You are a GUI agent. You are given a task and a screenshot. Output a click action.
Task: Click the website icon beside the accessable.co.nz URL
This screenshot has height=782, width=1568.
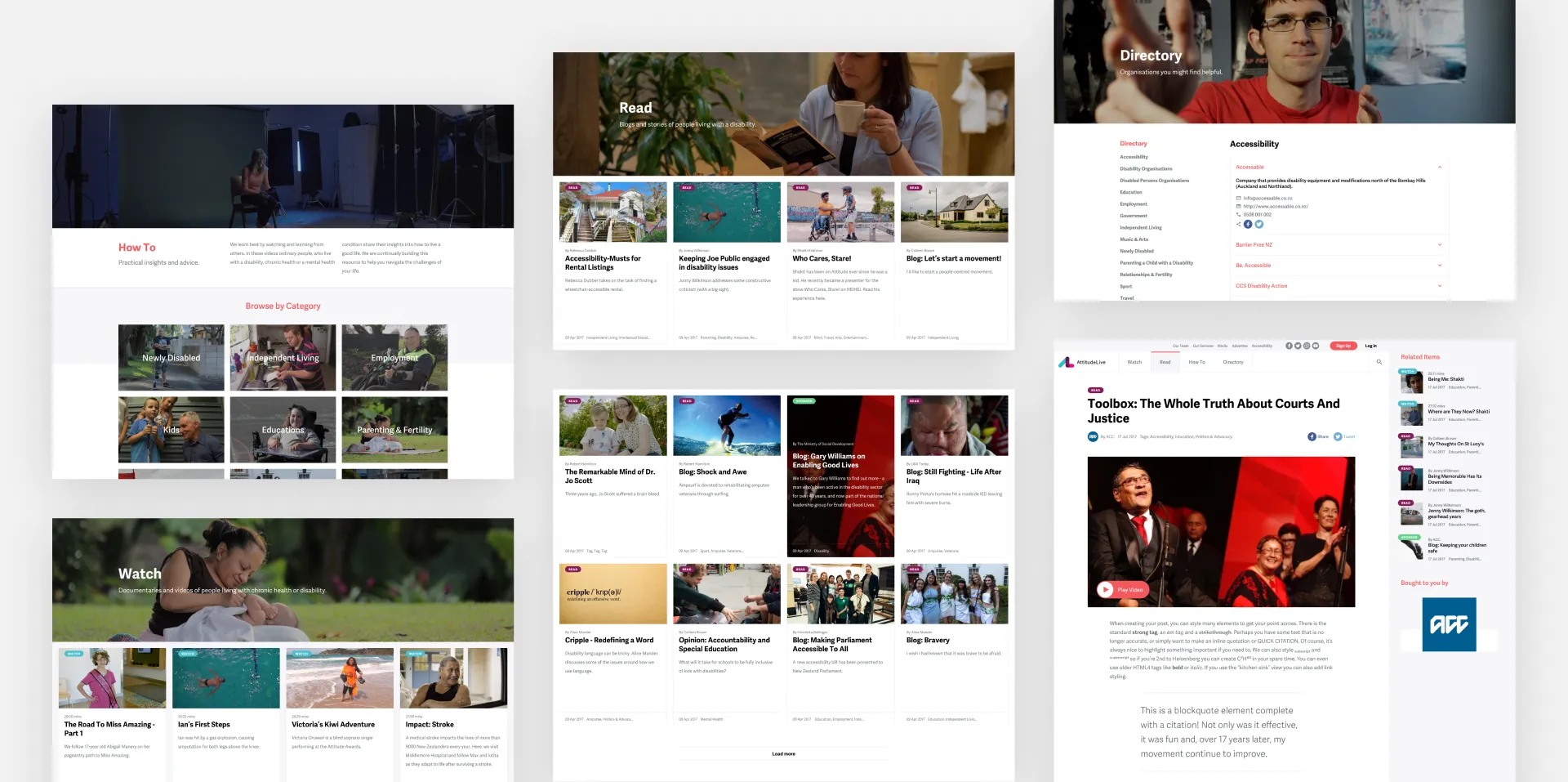point(1239,206)
